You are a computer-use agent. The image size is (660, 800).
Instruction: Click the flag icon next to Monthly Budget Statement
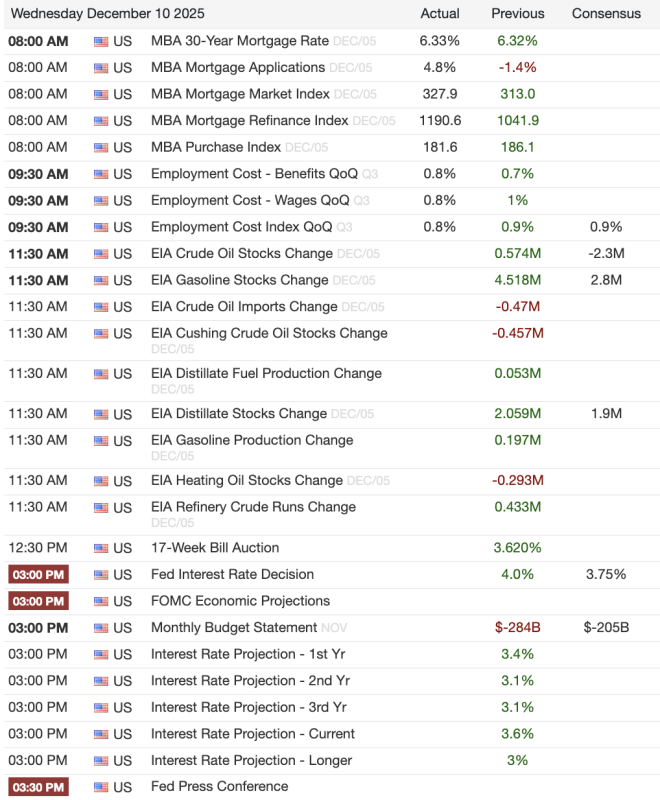[x=101, y=628]
